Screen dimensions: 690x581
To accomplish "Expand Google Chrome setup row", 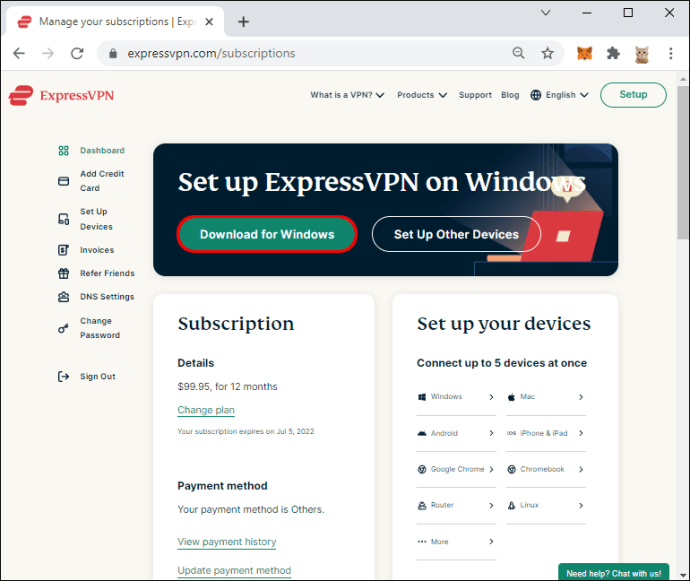I will pos(456,469).
